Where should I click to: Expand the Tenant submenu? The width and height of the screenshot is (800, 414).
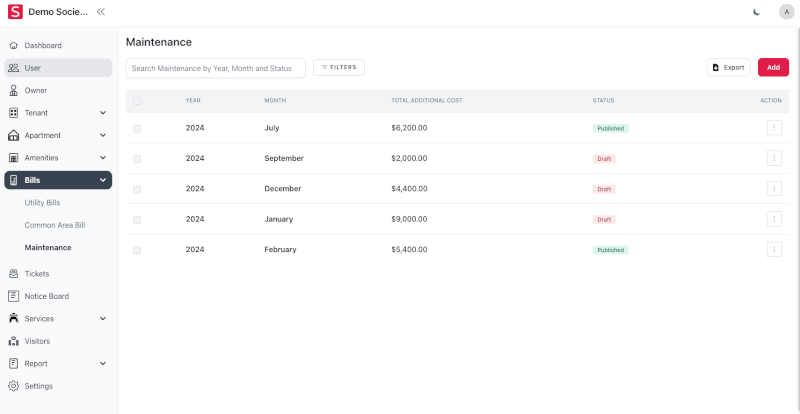(x=103, y=113)
